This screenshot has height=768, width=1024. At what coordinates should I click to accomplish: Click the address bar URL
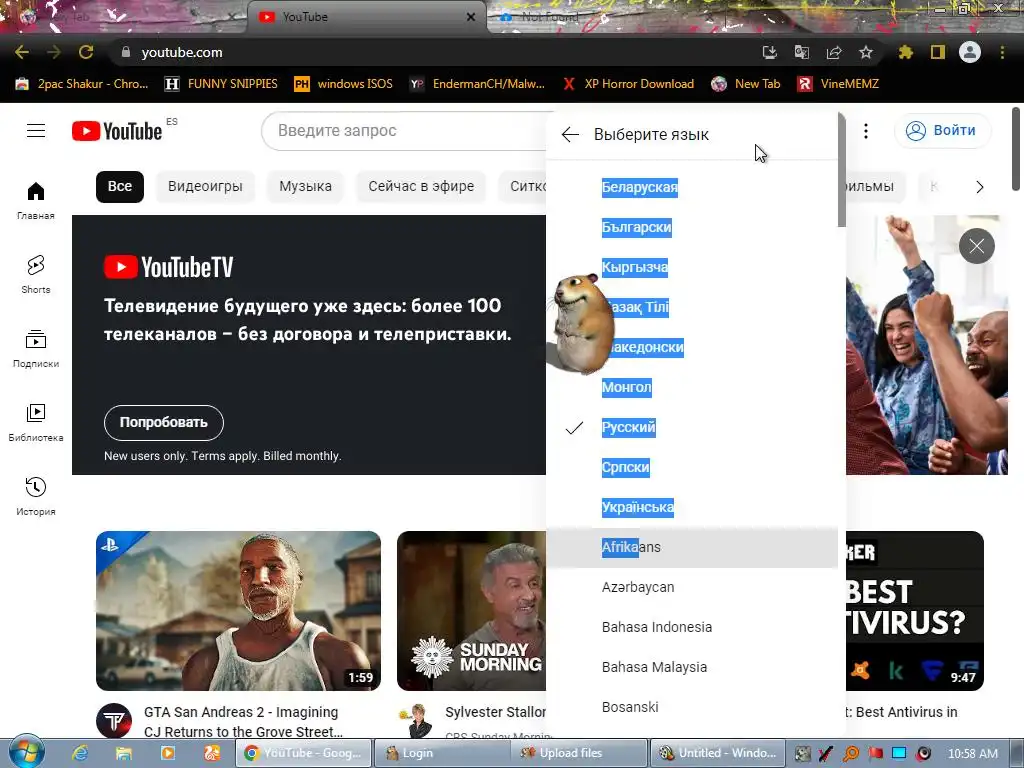[x=182, y=52]
